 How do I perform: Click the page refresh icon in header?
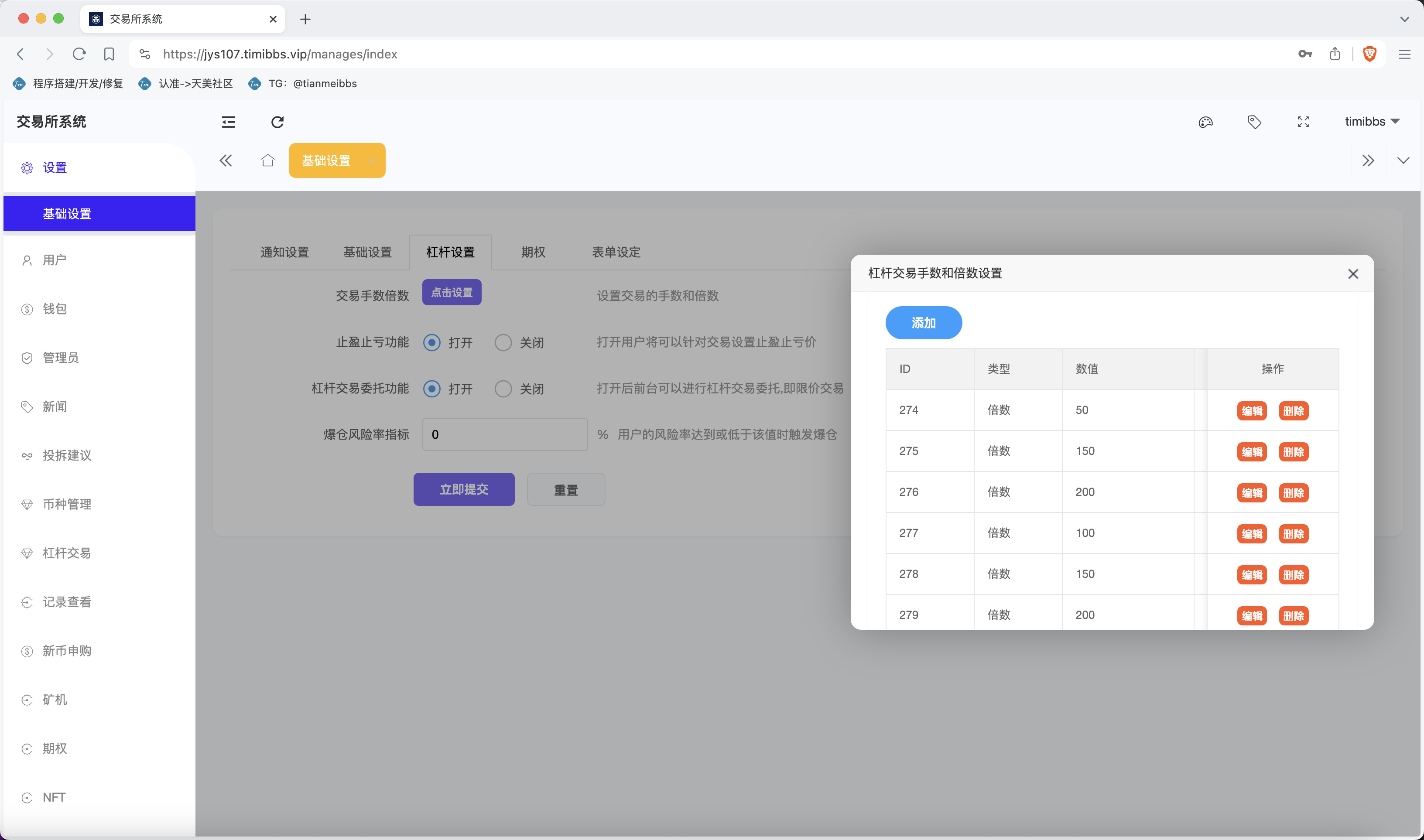tap(277, 122)
